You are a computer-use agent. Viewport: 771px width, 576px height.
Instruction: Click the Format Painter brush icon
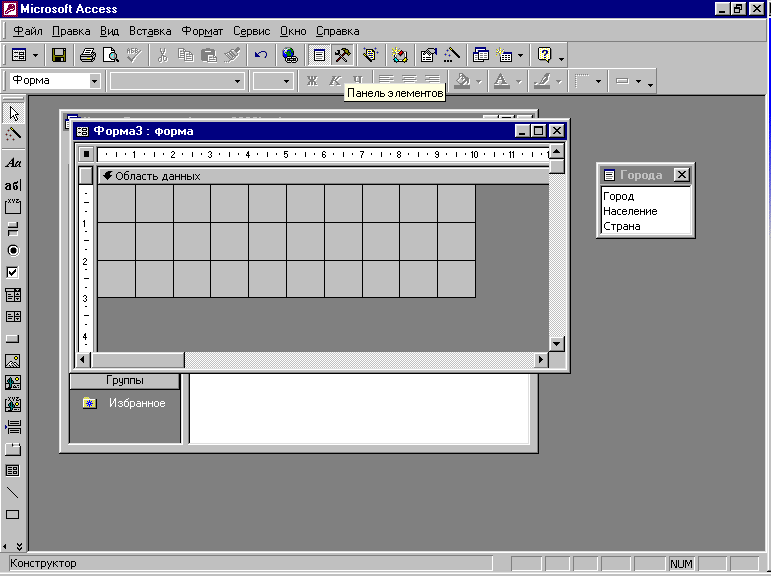232,55
